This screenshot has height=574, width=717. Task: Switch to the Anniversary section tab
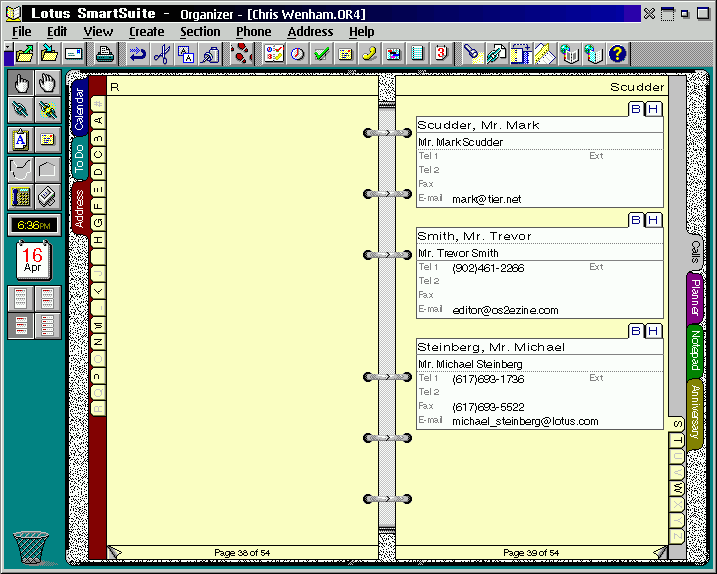695,412
